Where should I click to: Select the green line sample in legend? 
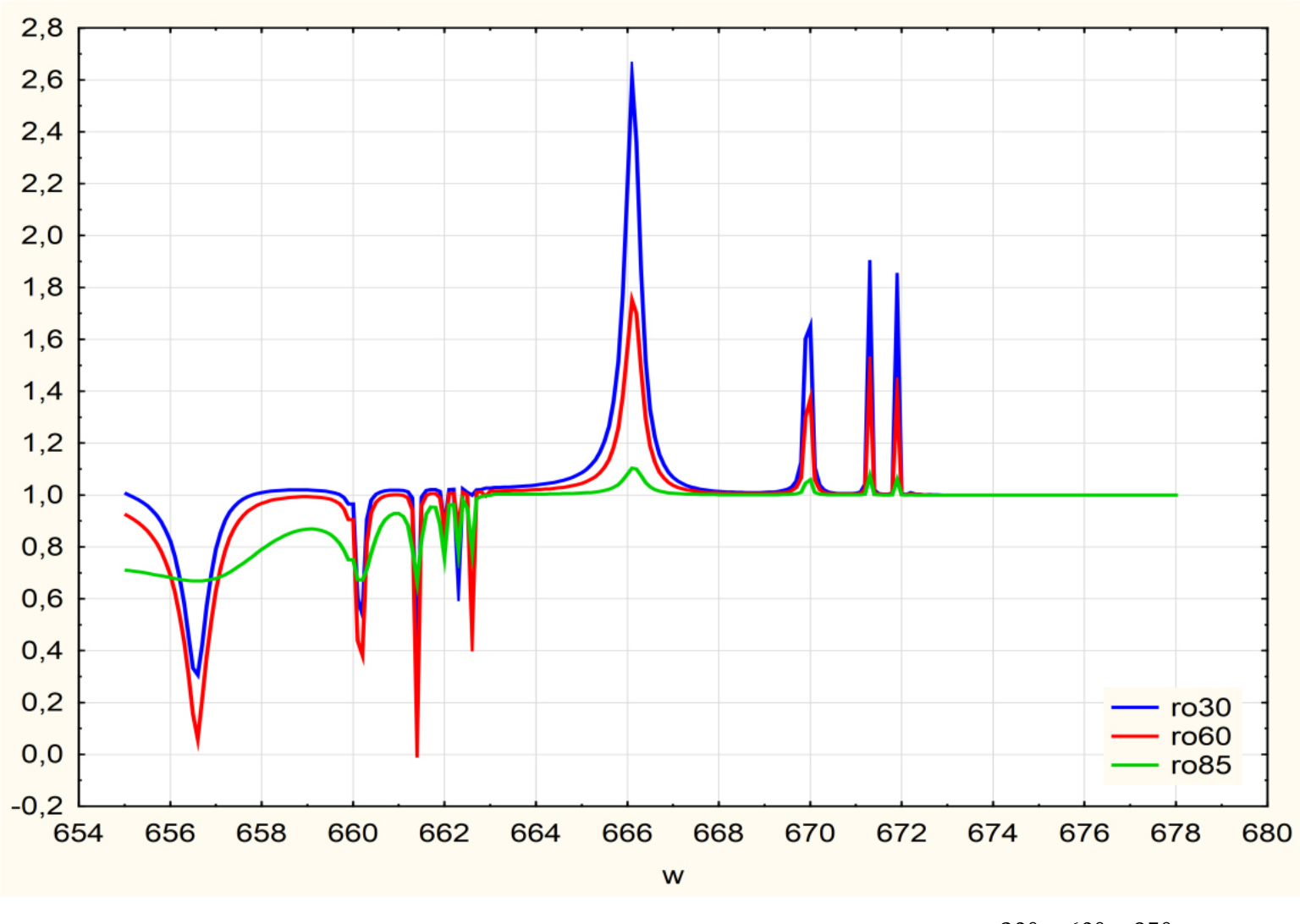click(x=1134, y=765)
